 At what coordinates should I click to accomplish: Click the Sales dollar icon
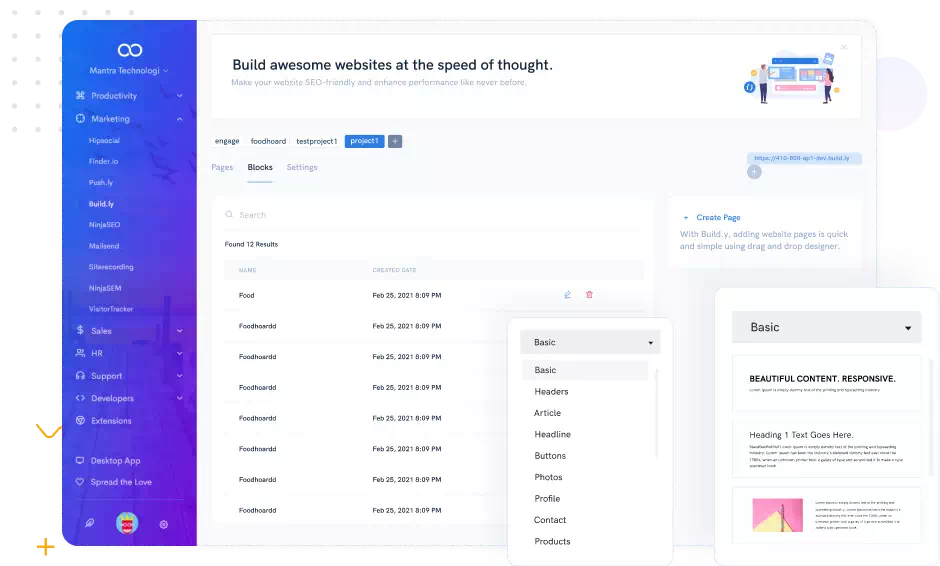pos(80,330)
